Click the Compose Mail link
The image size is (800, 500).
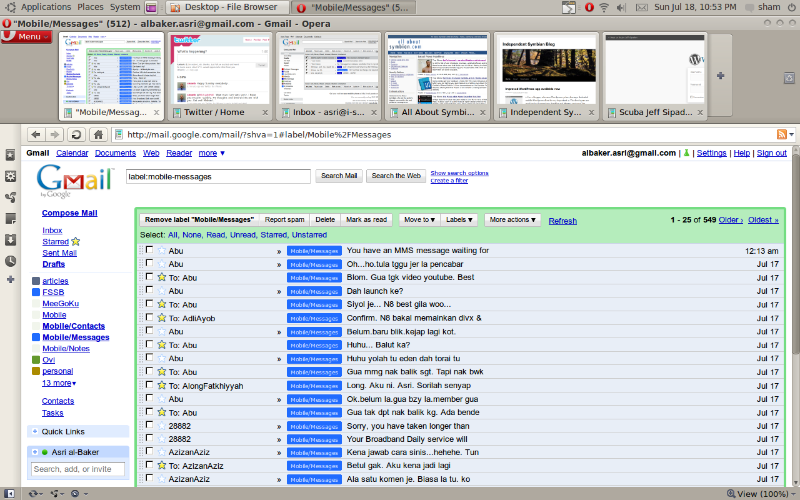[69, 213]
